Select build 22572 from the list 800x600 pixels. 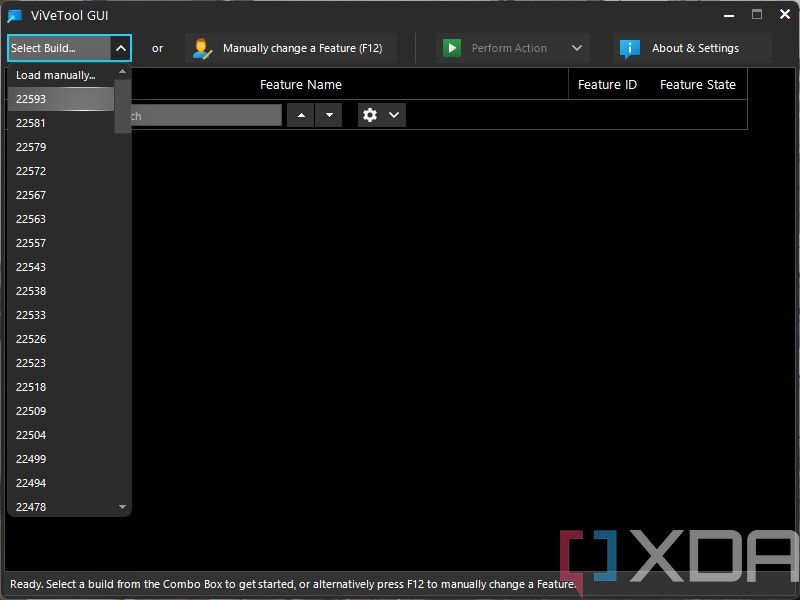(x=61, y=171)
